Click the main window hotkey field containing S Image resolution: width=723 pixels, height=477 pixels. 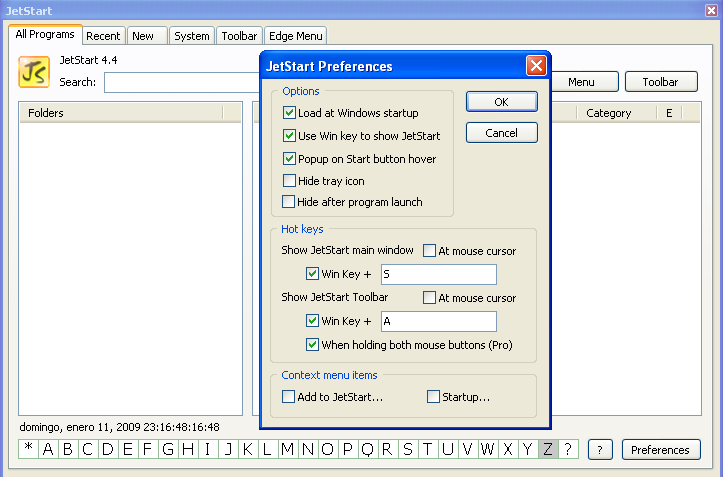(x=439, y=274)
